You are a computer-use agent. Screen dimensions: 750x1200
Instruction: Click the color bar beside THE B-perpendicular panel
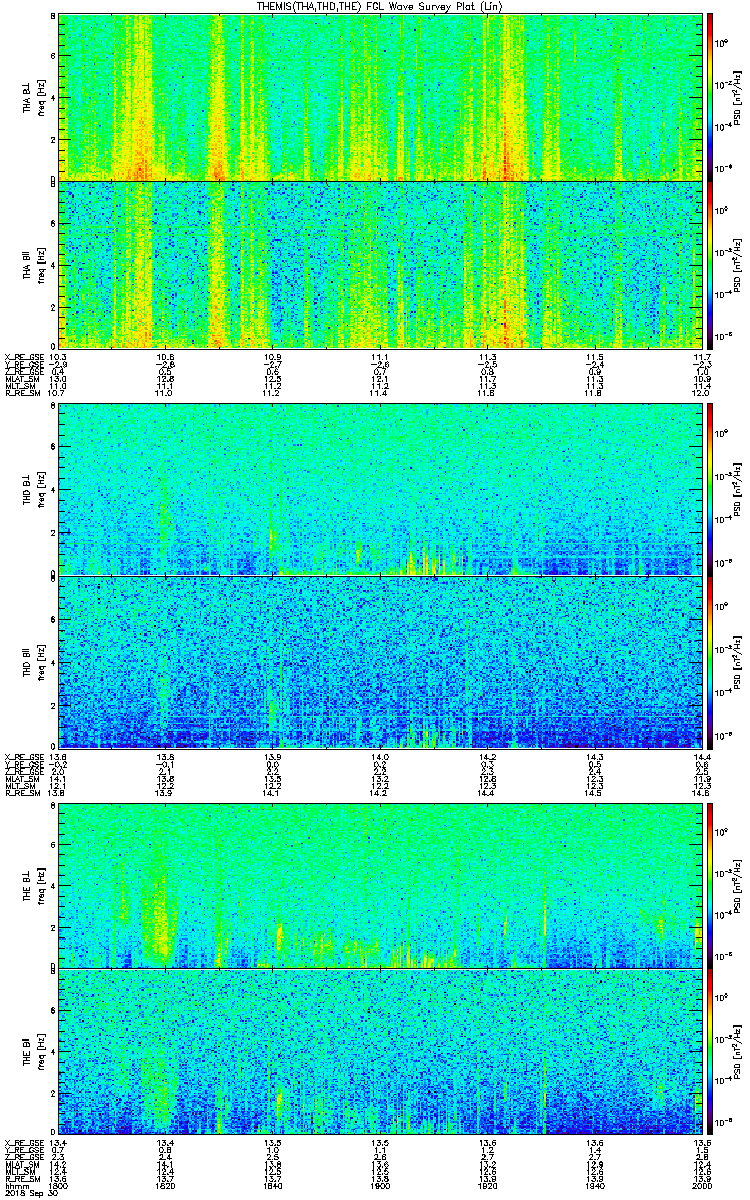(710, 884)
